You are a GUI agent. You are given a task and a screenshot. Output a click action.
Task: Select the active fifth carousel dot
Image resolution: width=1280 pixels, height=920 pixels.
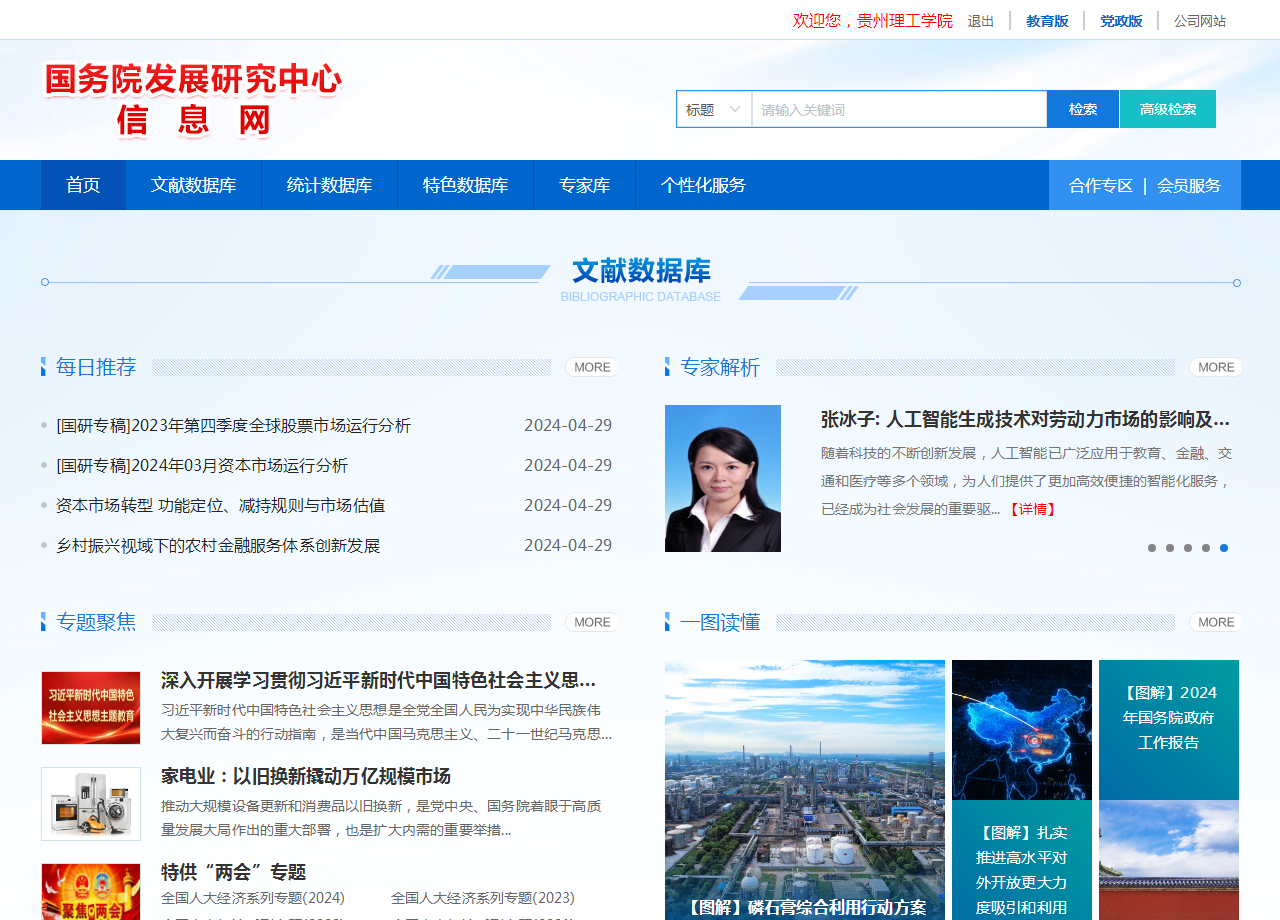point(1224,548)
